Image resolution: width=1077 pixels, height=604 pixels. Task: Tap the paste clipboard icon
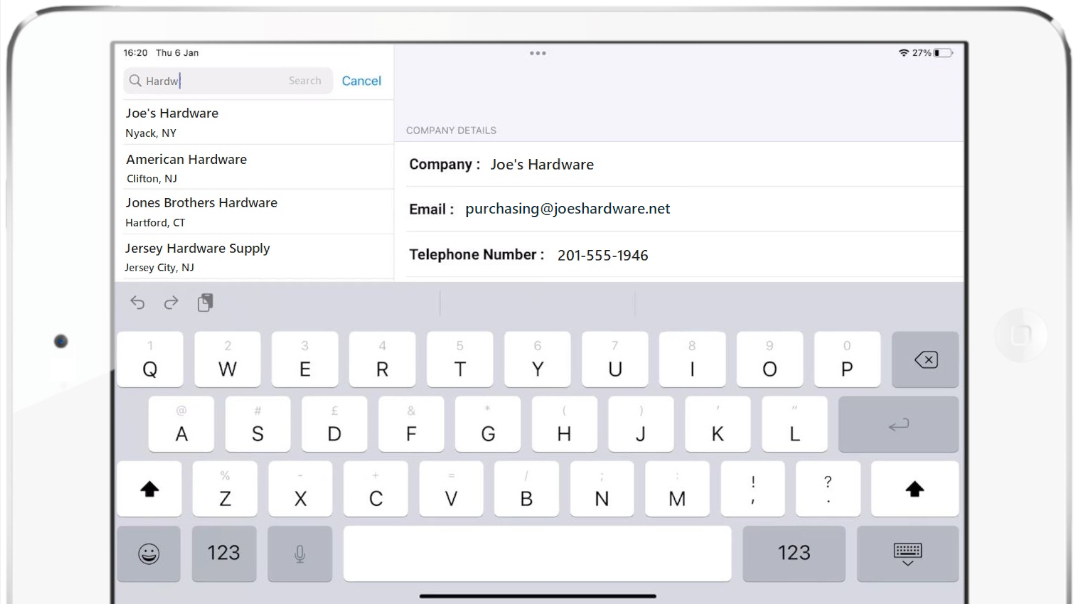[205, 302]
